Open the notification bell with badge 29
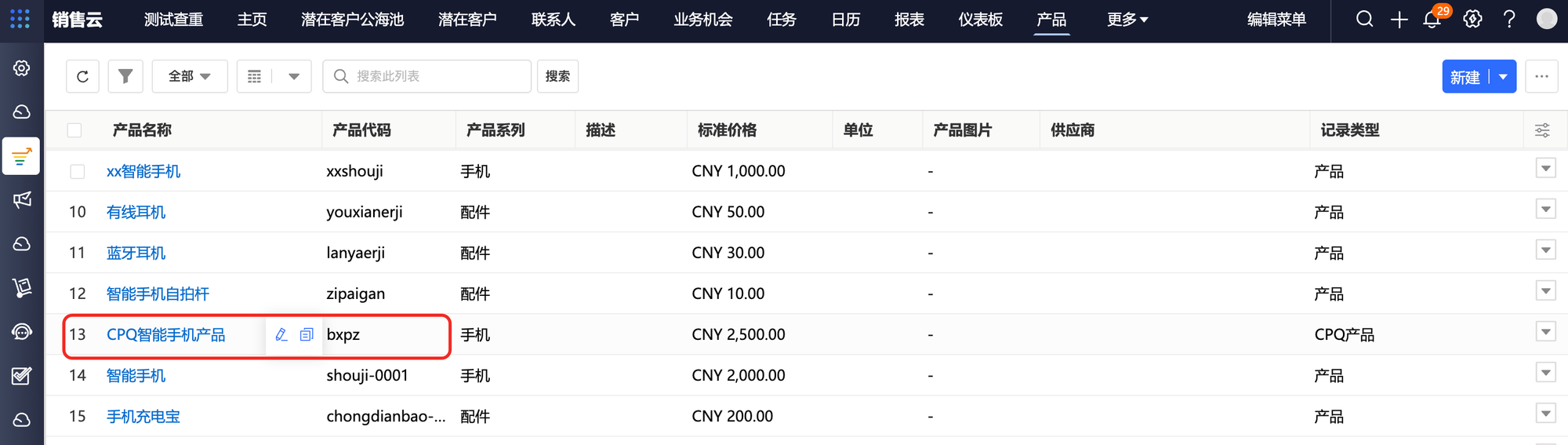1568x445 pixels. 1432,20
